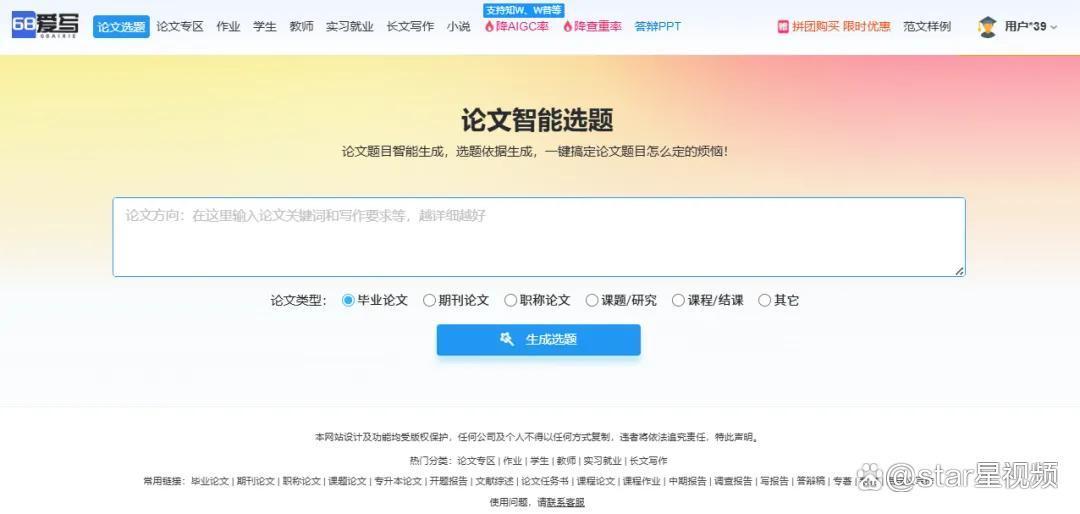Focus the 论文方向 text input area
Viewport: 1080px width, 514px height.
539,237
